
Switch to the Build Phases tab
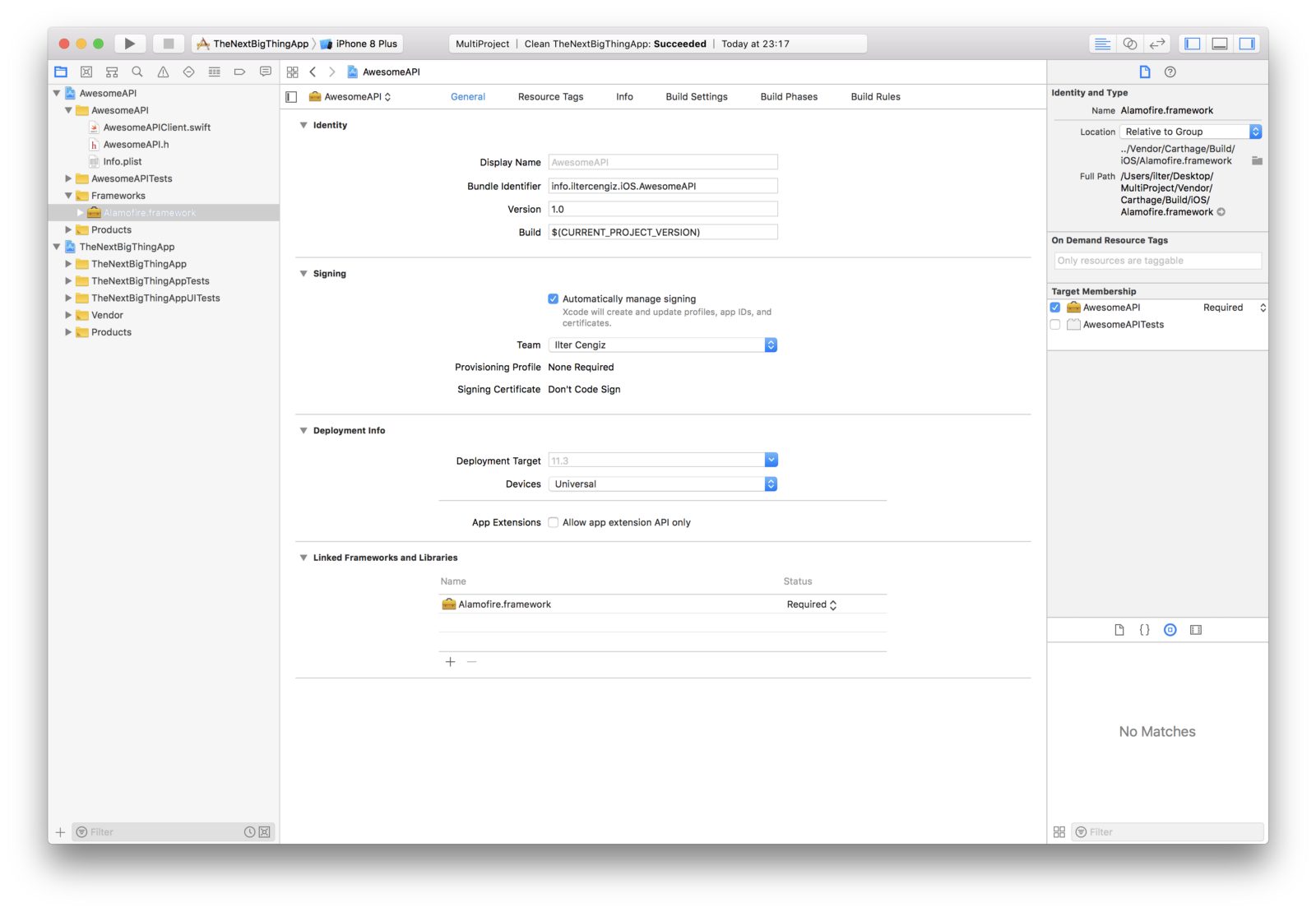pyautogui.click(x=789, y=97)
